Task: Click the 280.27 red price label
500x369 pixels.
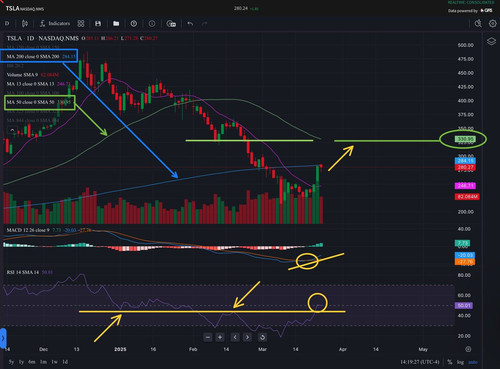Action: (x=465, y=167)
